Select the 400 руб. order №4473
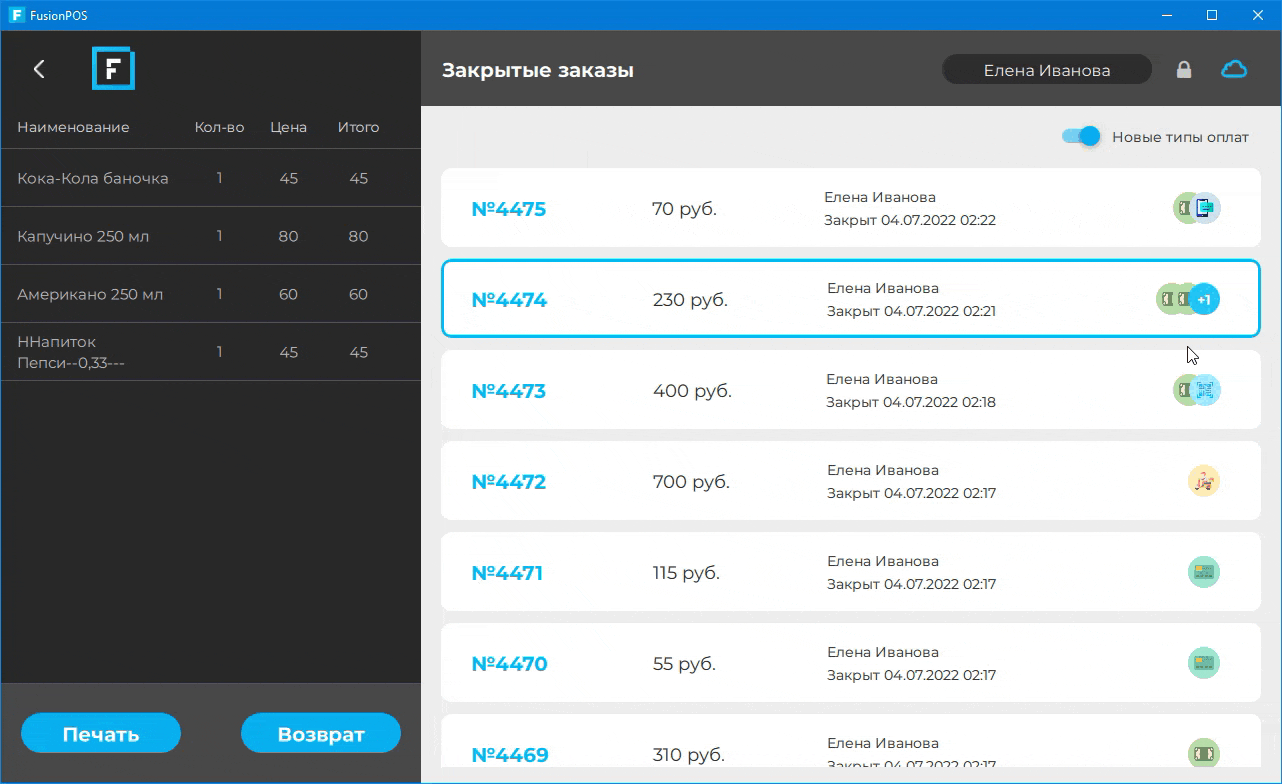Image resolution: width=1282 pixels, height=784 pixels. click(x=692, y=391)
